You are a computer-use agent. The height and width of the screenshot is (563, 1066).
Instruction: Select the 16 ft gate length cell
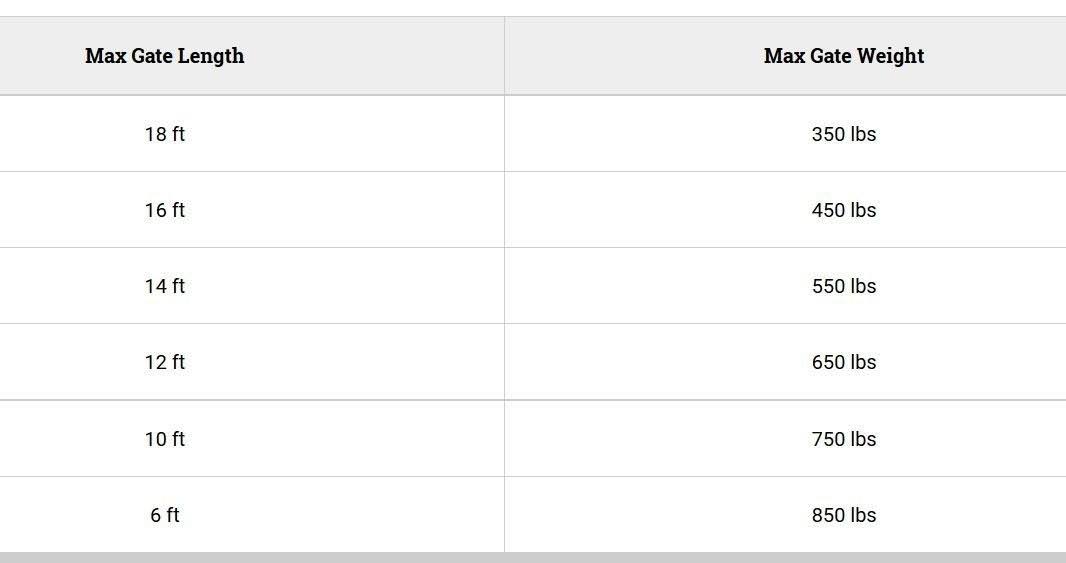click(165, 210)
